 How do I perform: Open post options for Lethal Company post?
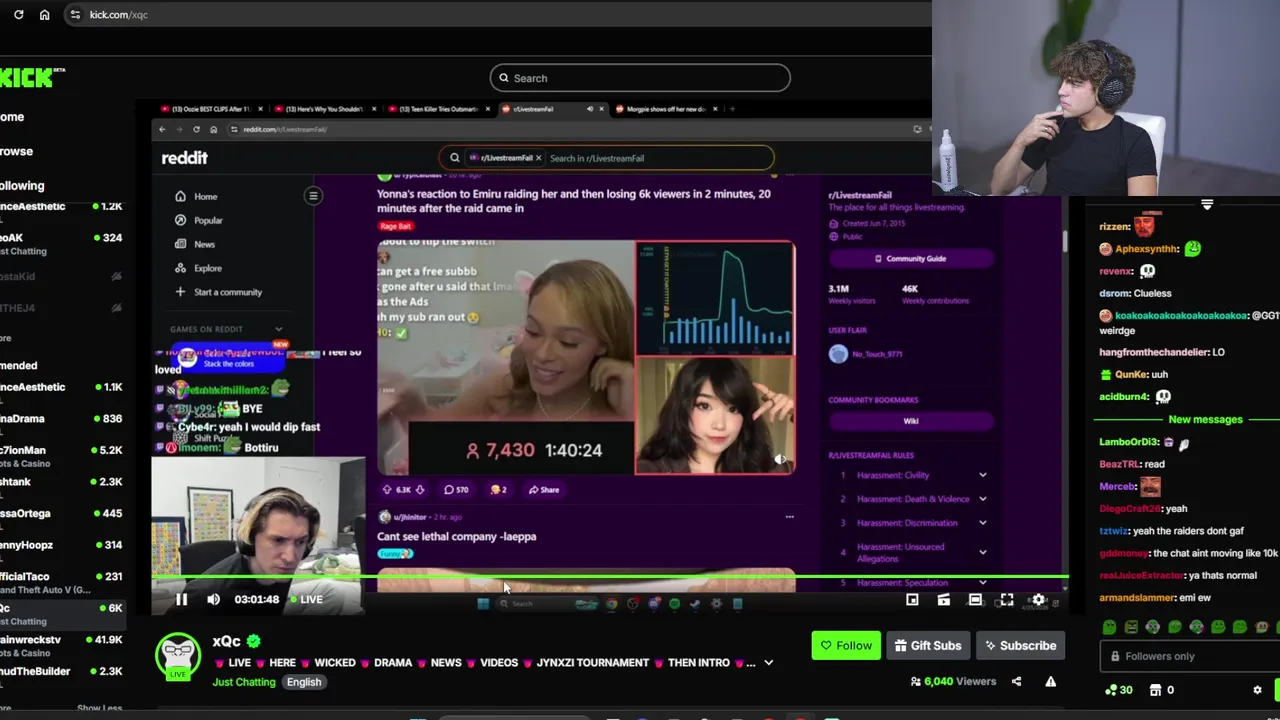789,517
